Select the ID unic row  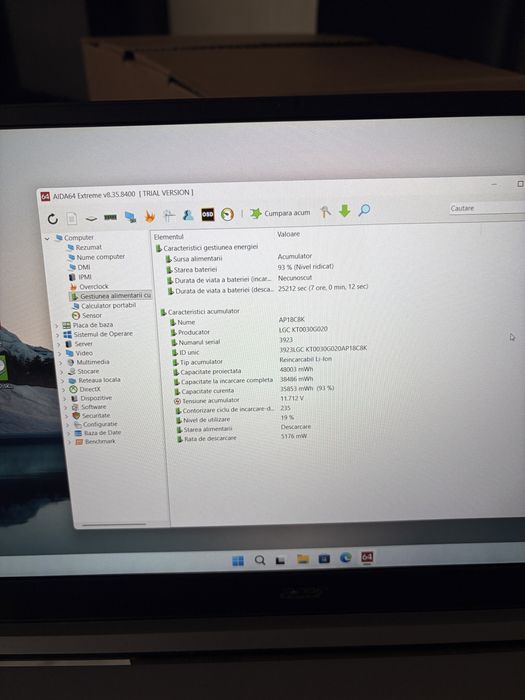coord(270,350)
